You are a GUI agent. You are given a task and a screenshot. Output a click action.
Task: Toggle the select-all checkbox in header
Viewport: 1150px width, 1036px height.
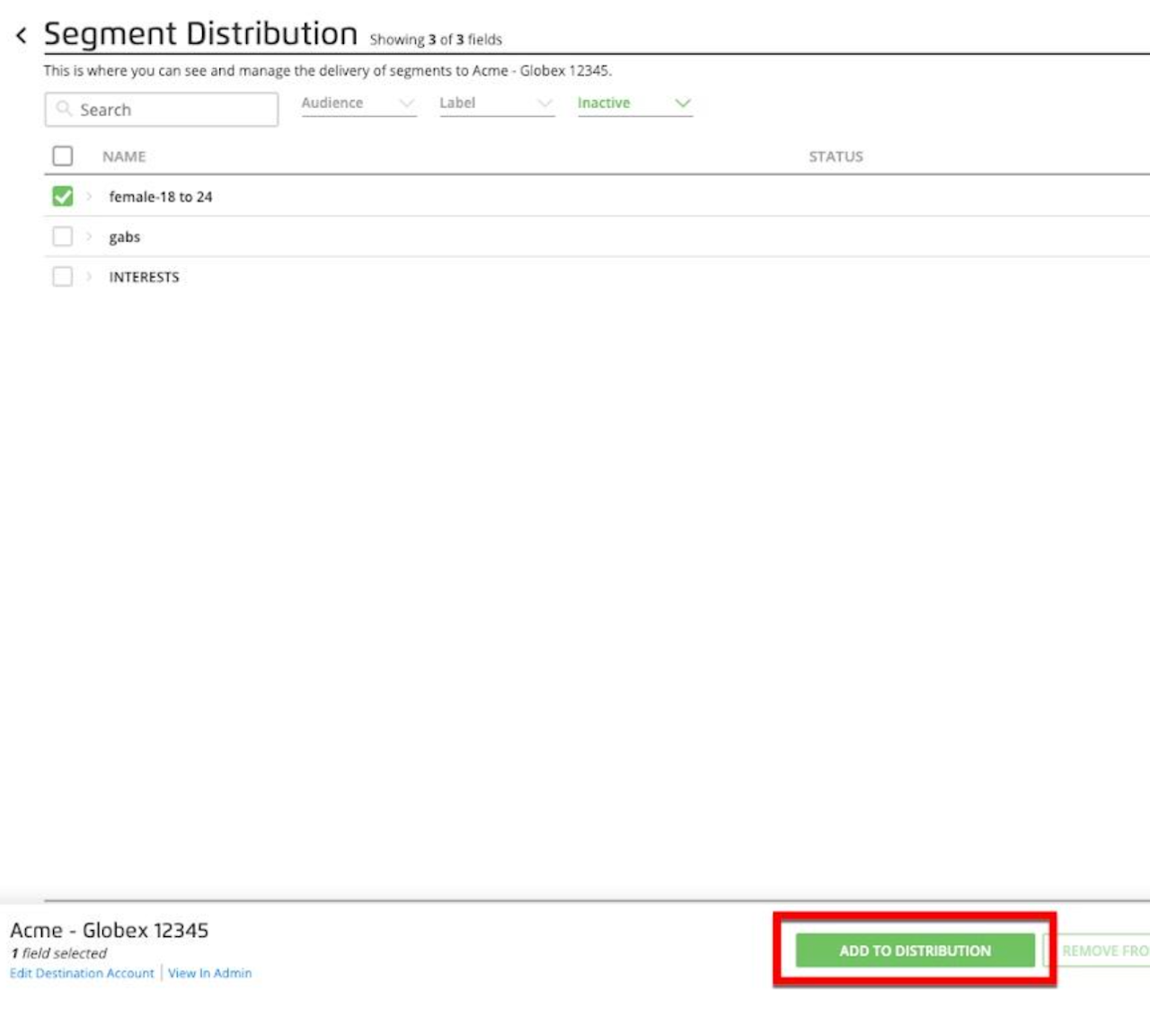click(63, 156)
